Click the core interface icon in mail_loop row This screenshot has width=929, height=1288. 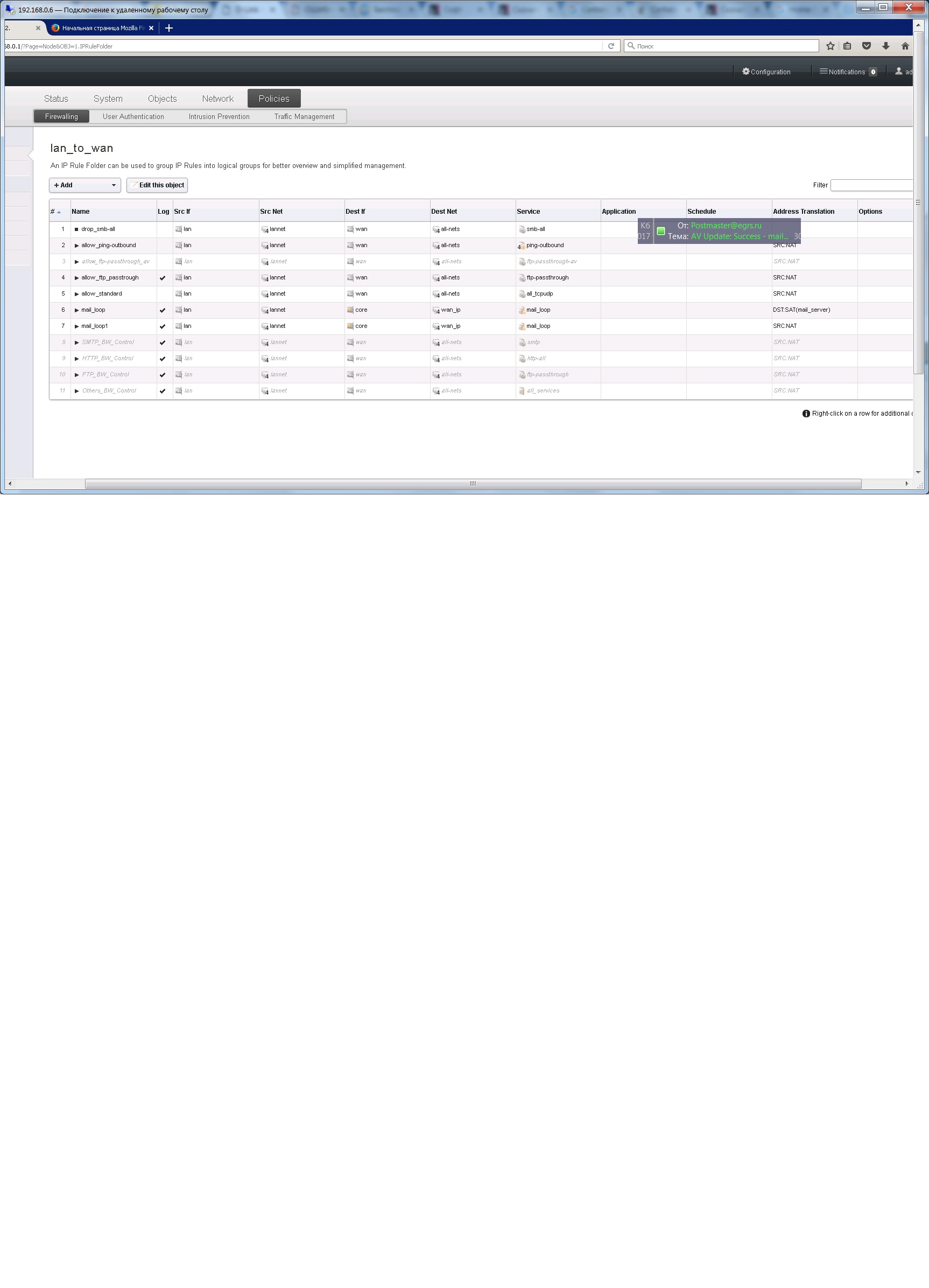point(350,310)
